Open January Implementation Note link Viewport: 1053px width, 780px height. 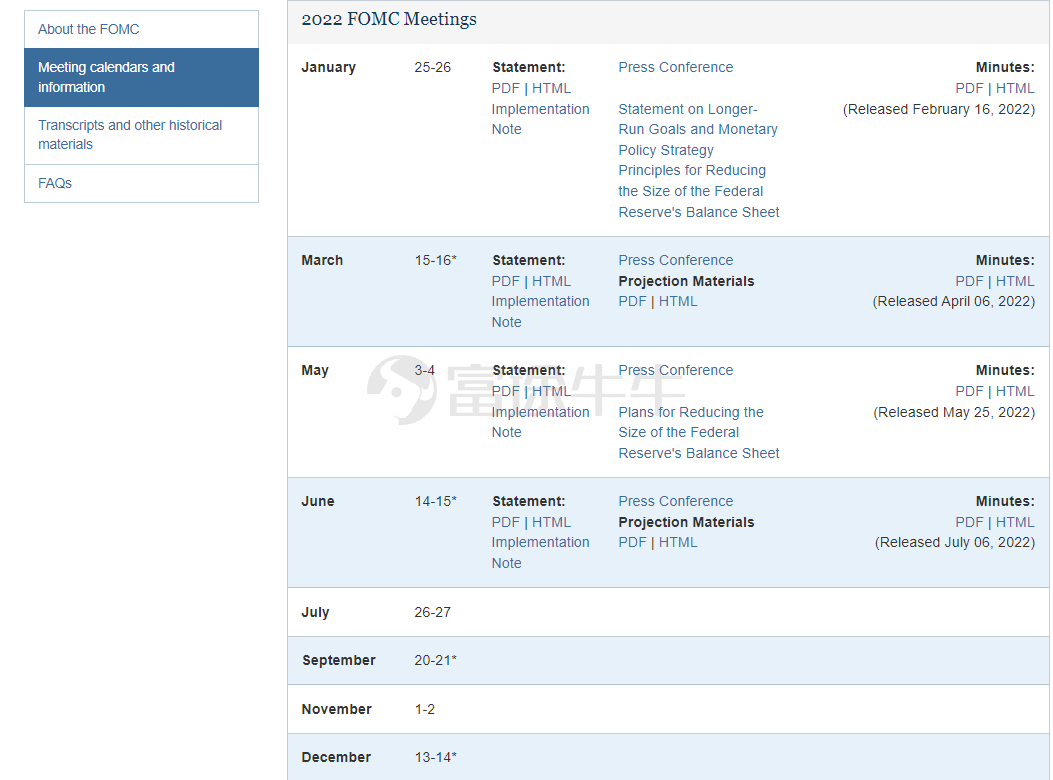click(540, 119)
